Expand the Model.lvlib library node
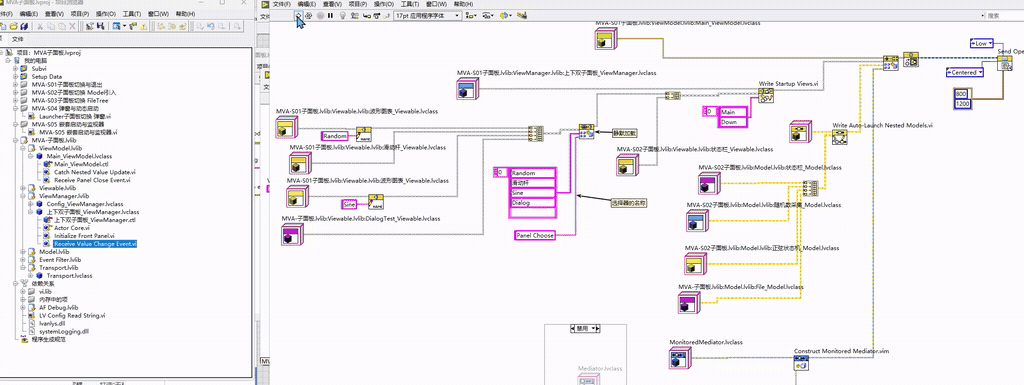 24,252
